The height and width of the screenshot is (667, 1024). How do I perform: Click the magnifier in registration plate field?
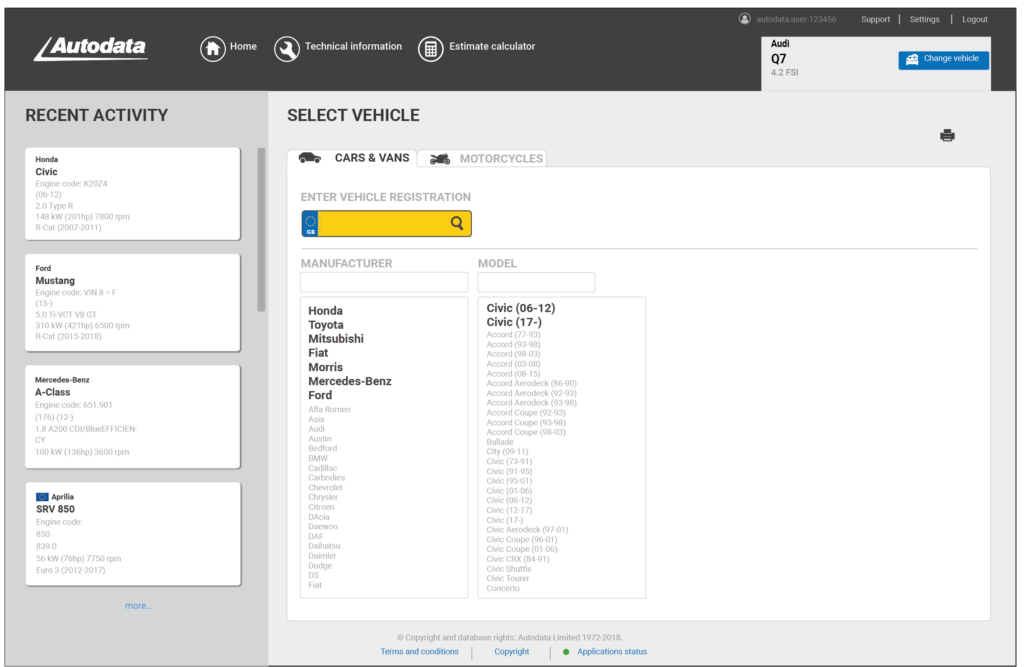click(x=457, y=224)
